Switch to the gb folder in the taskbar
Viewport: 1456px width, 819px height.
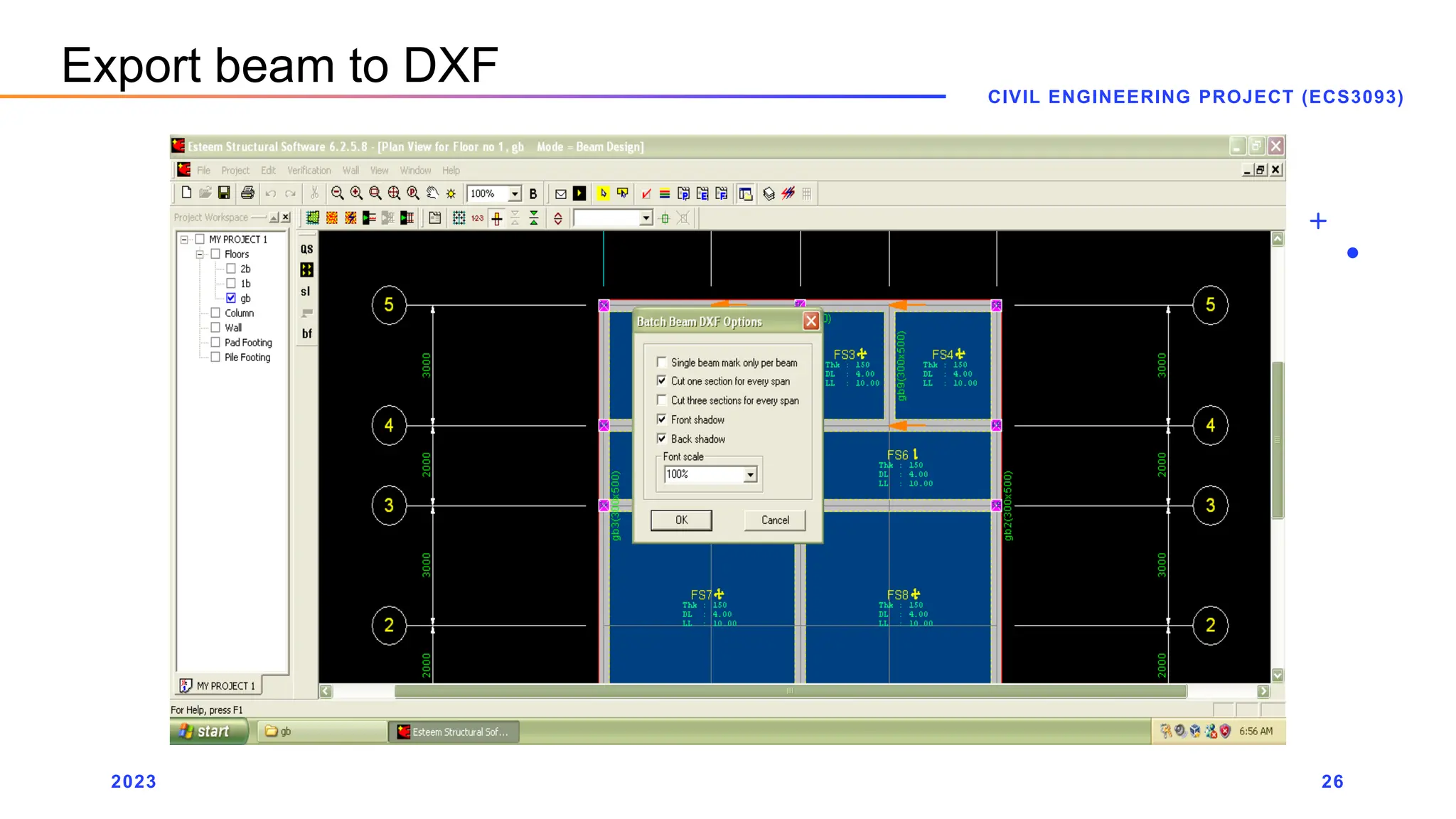pyautogui.click(x=323, y=731)
